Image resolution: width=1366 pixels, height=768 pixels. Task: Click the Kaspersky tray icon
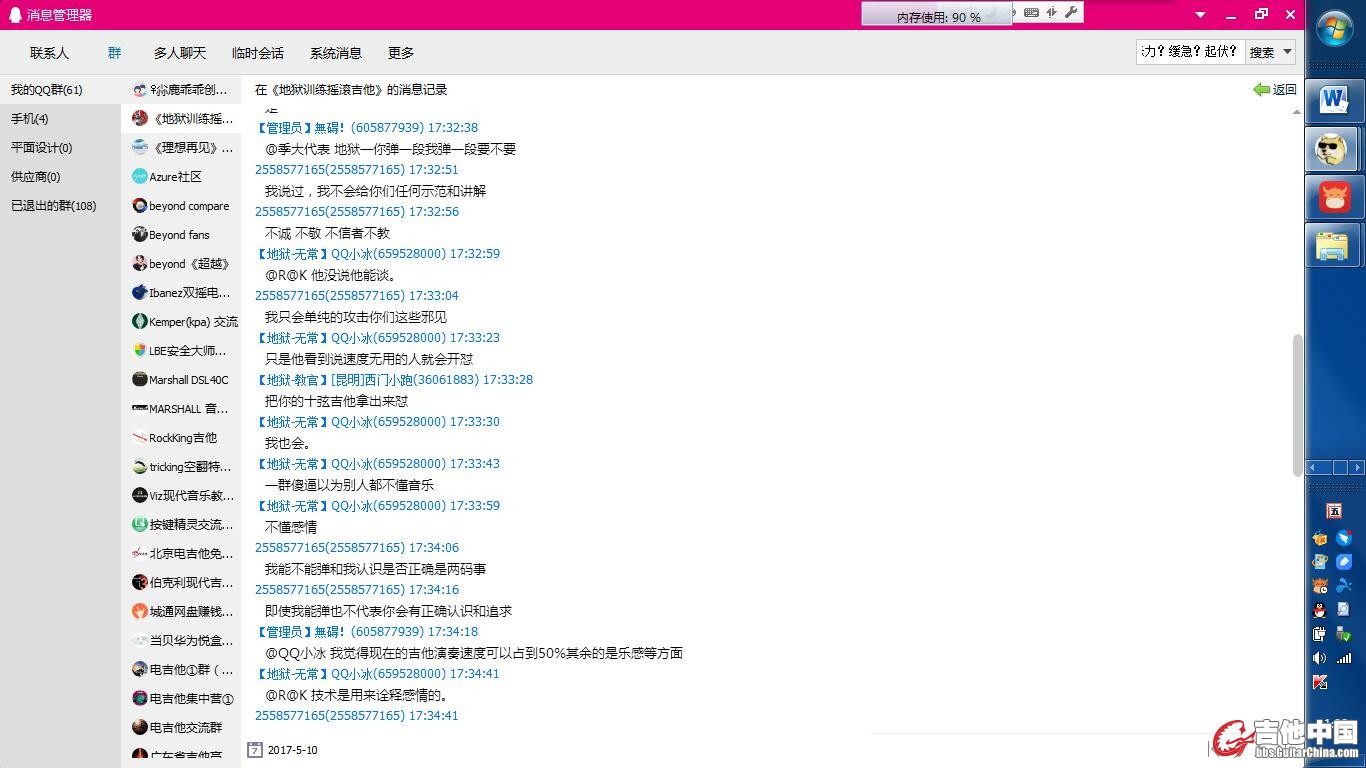point(1320,682)
